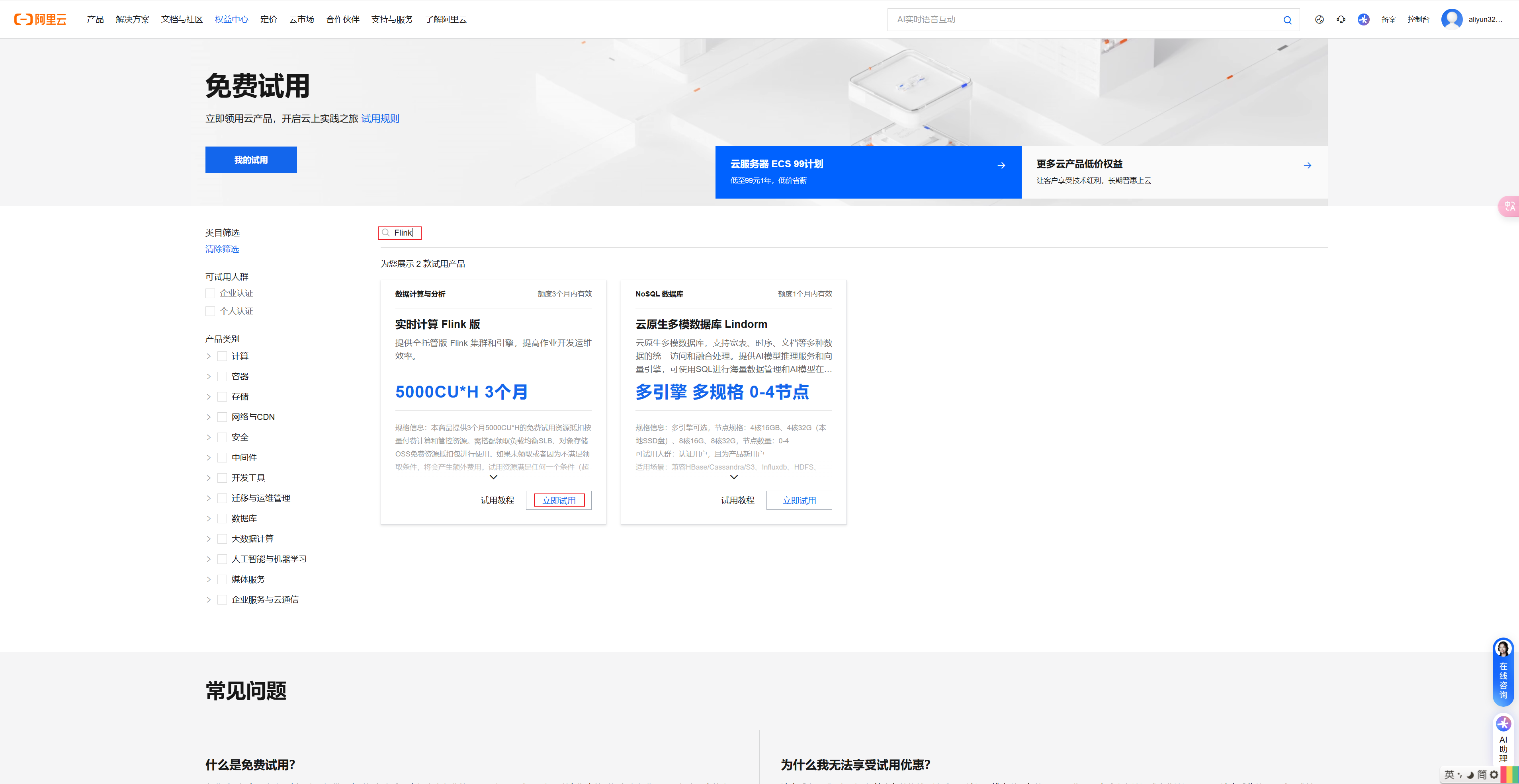Viewport: 1519px width, 784px height.
Task: Open the 文档与社区 menu
Action: (x=182, y=20)
